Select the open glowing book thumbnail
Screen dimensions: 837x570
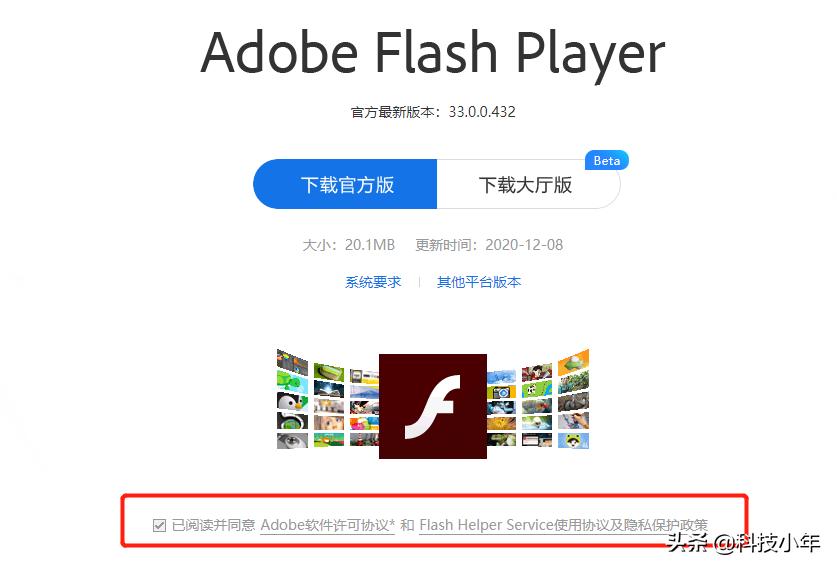pyautogui.click(x=329, y=389)
